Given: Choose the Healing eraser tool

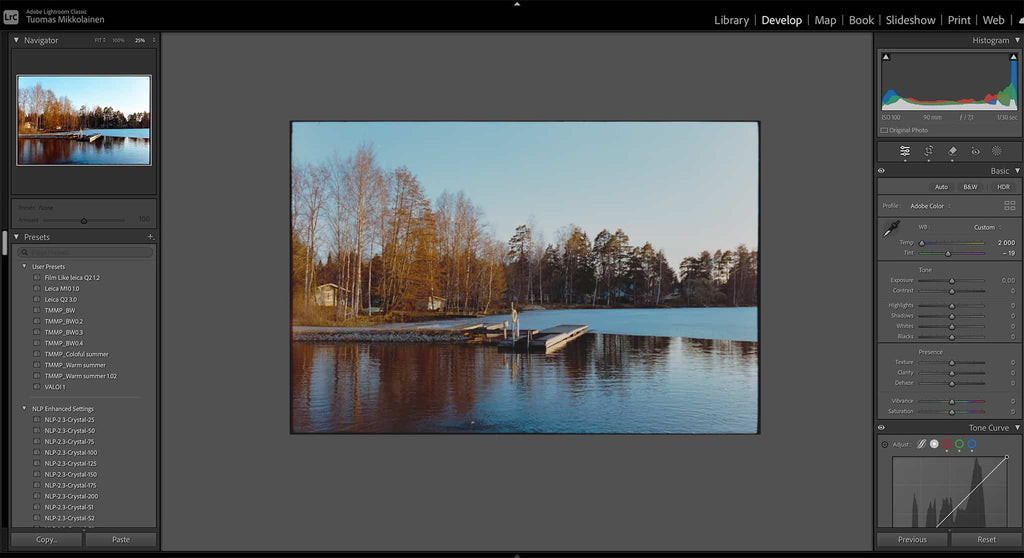Looking at the screenshot, I should 952,151.
